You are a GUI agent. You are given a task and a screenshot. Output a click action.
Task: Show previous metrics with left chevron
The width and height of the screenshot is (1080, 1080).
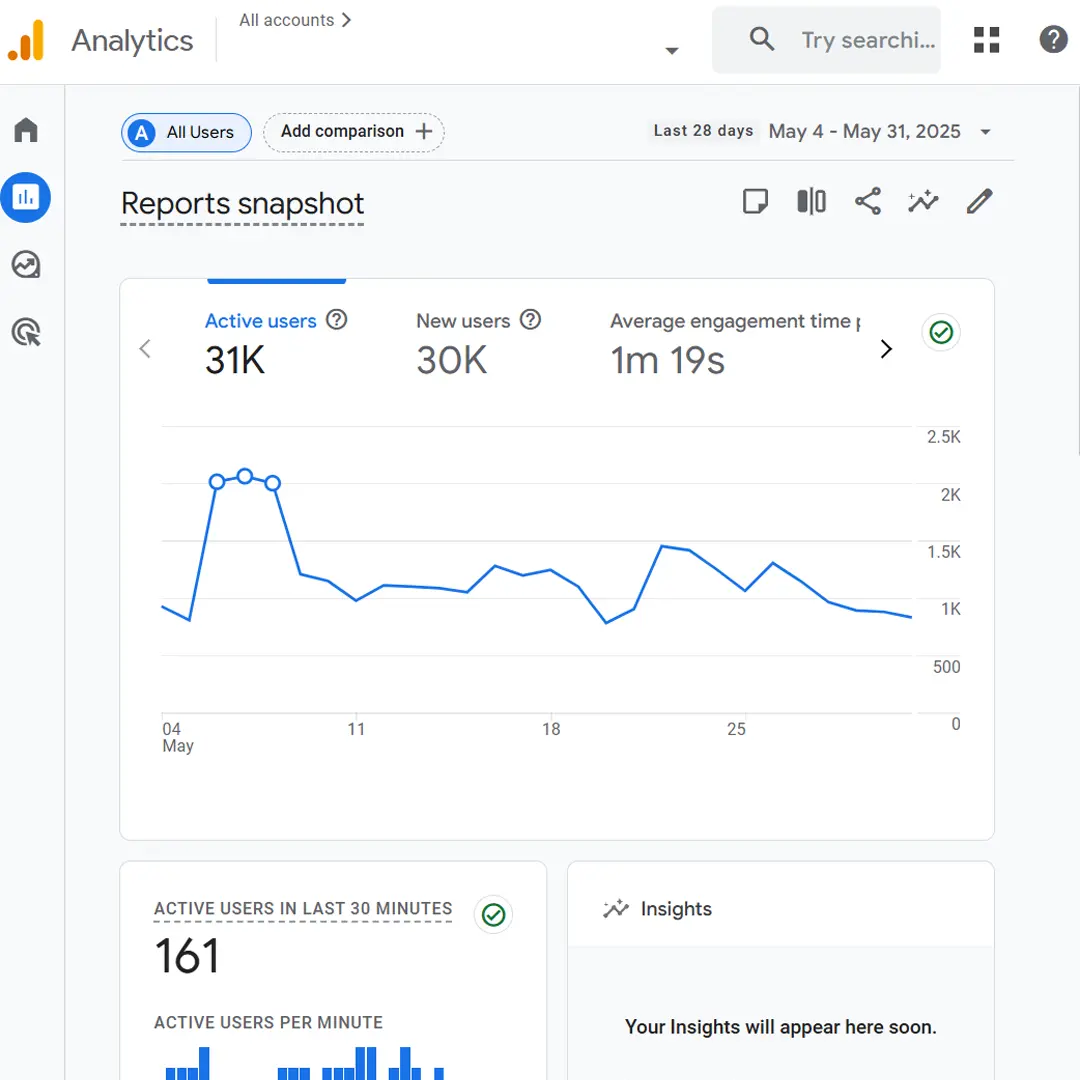145,349
